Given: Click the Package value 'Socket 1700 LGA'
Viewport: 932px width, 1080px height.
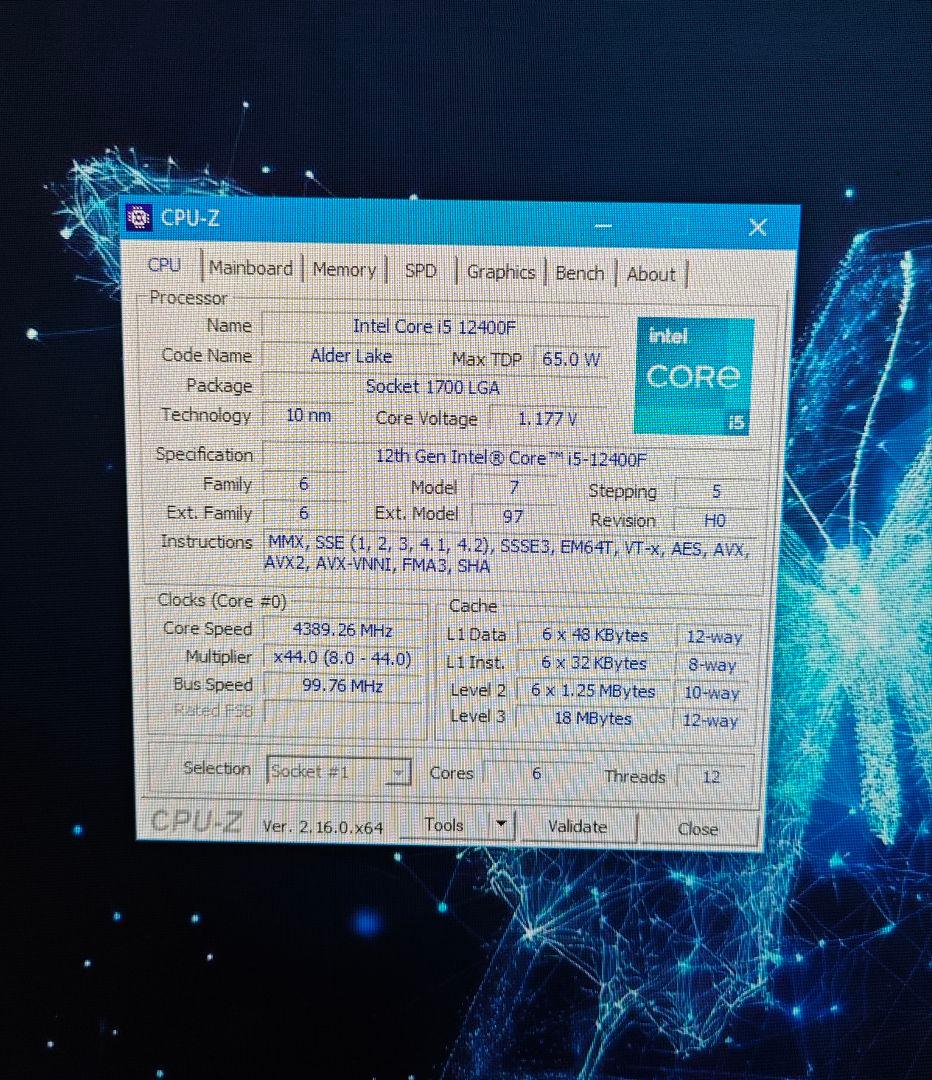Looking at the screenshot, I should point(434,386).
